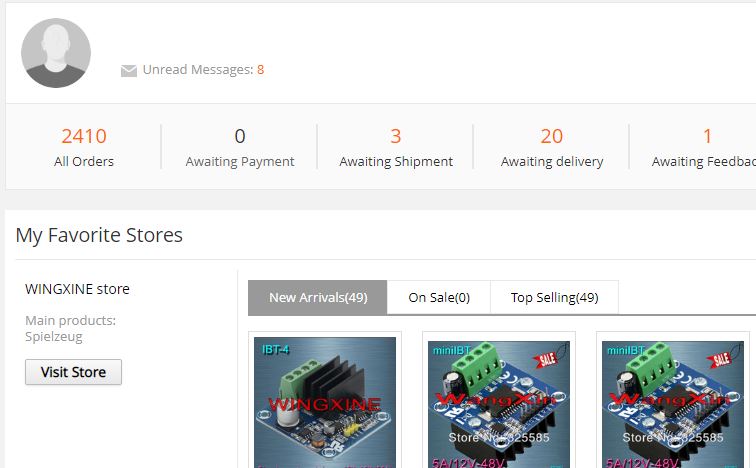Click the SALE tag on rightmost product
The height and width of the screenshot is (468, 756).
click(x=720, y=358)
